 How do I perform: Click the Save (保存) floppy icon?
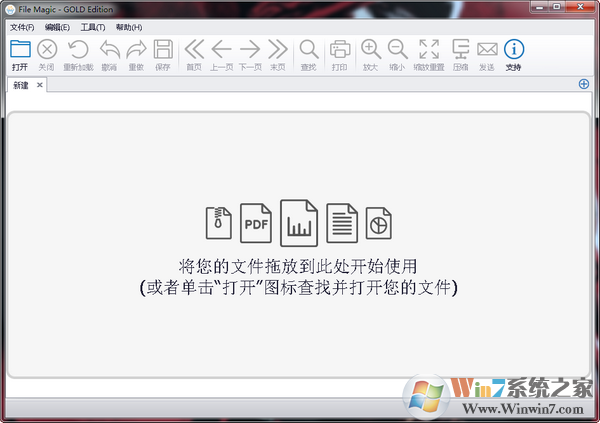click(163, 49)
